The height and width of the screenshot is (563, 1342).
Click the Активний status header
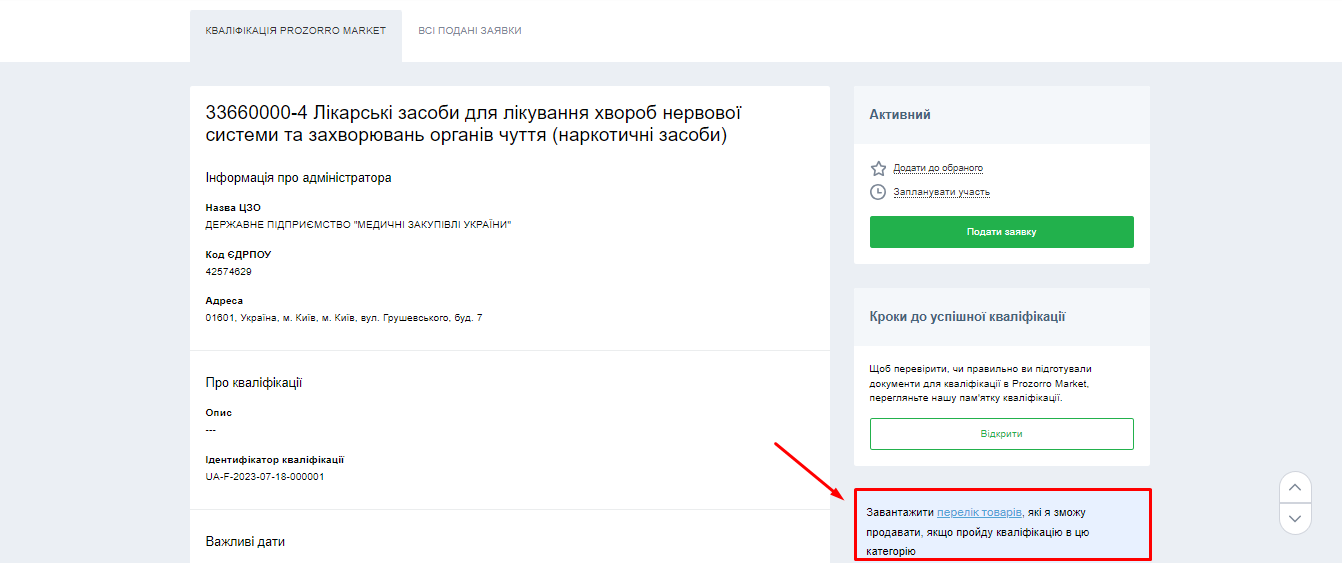click(x=900, y=115)
